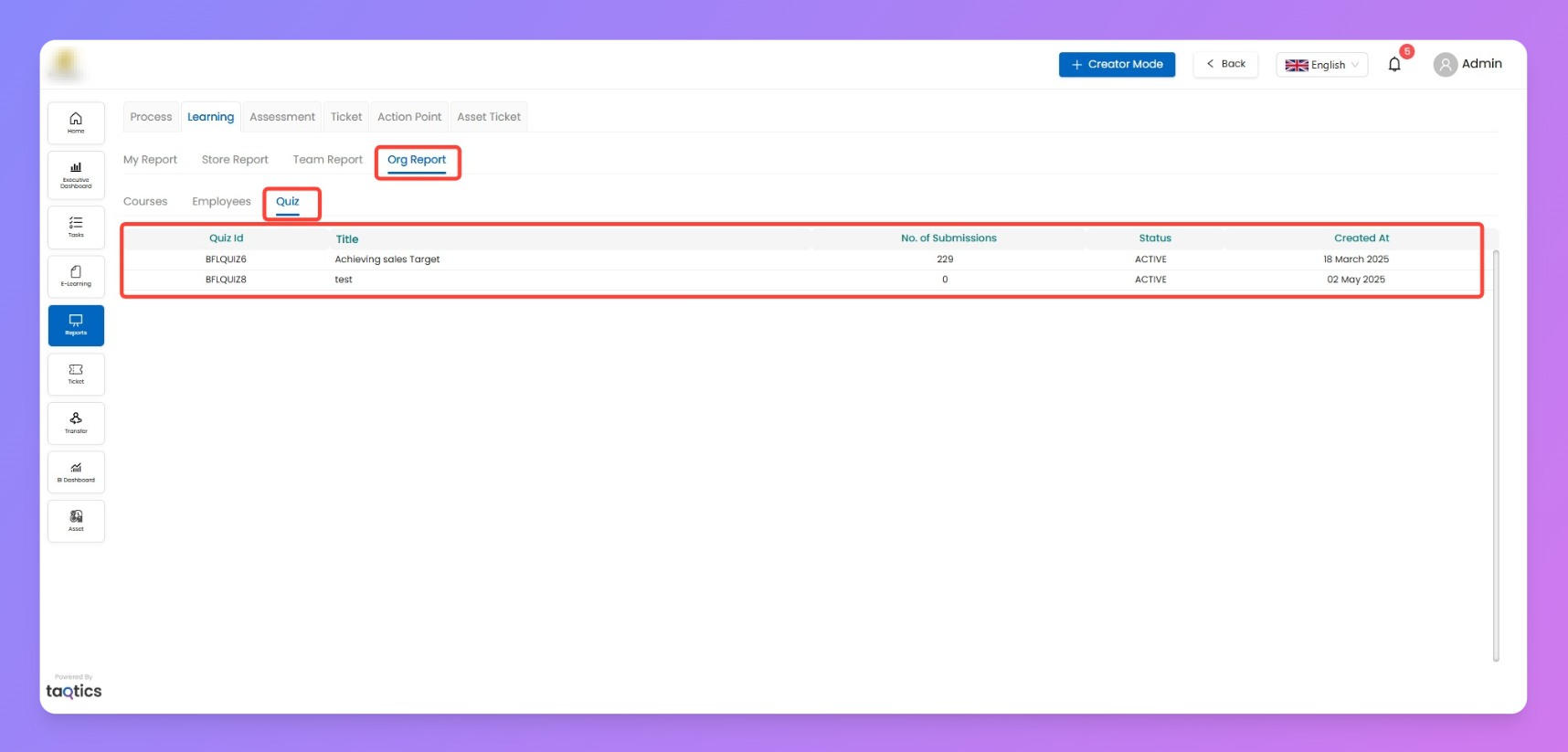This screenshot has width=1568, height=752.
Task: Switch to the Process tab
Action: [x=151, y=117]
